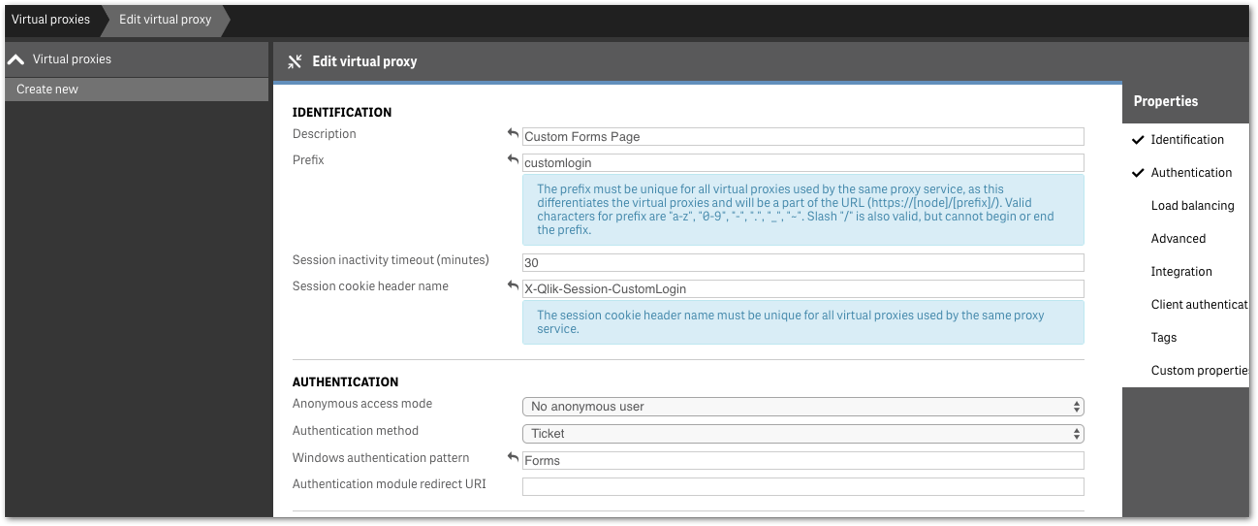Viewport: 1258px width, 526px height.
Task: Collapse the Virtual proxies sidebar chevron
Action: (16, 60)
